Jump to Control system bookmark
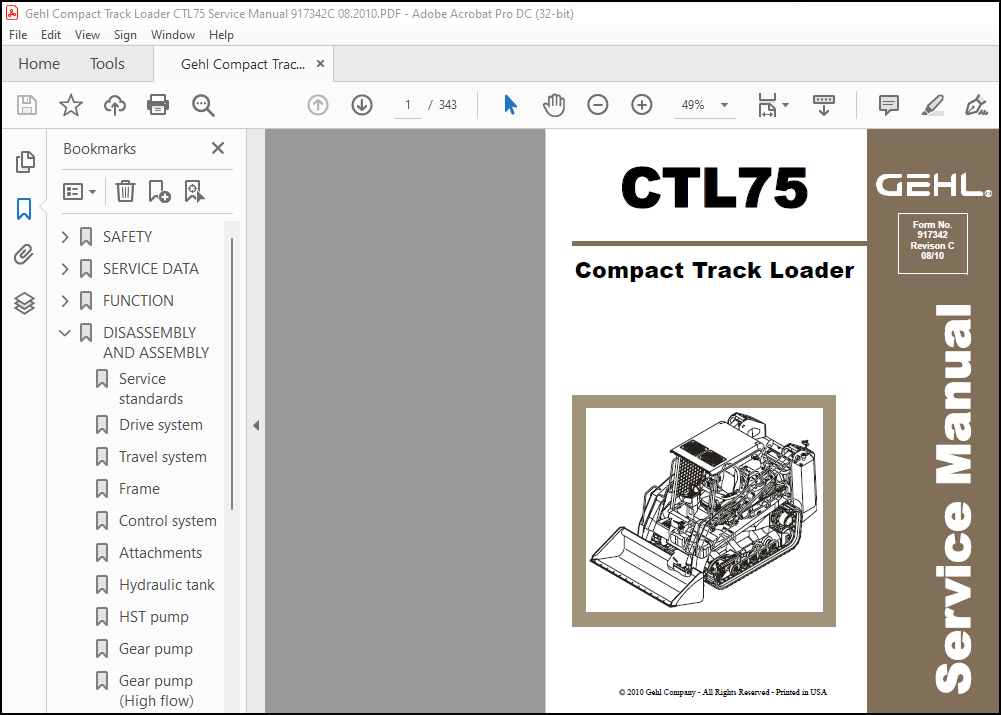This screenshot has height=715, width=1001. coord(167,521)
